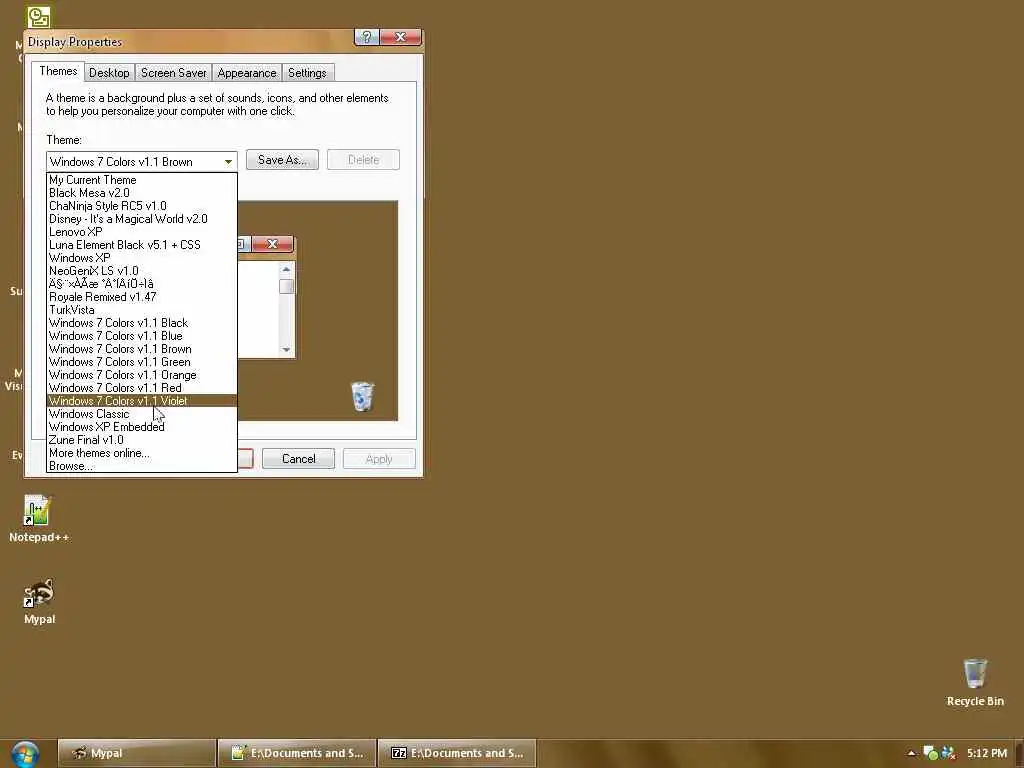Switch to the Settings tab
This screenshot has width=1024, height=768.
307,72
